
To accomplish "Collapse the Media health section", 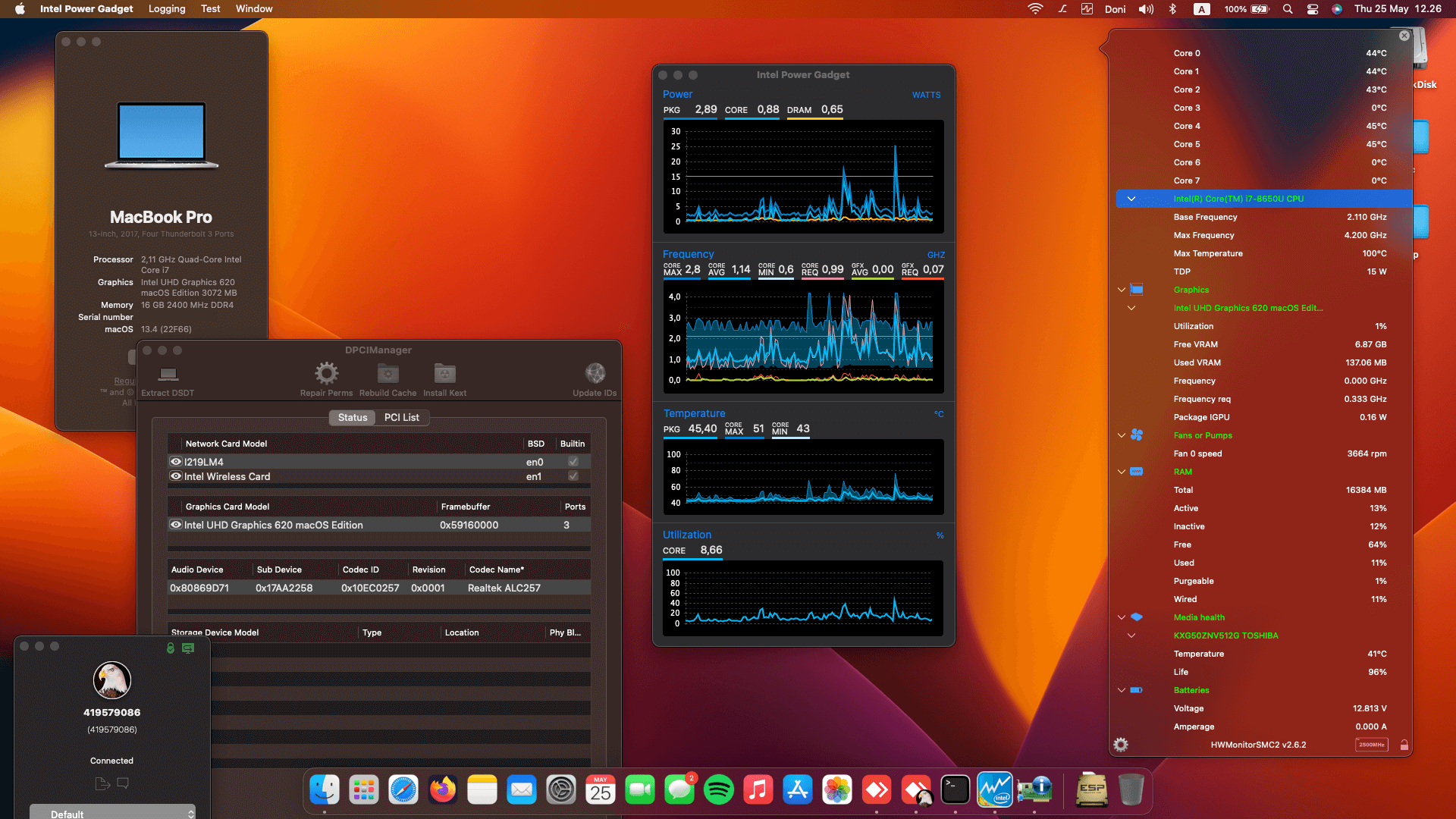I will pos(1122,617).
